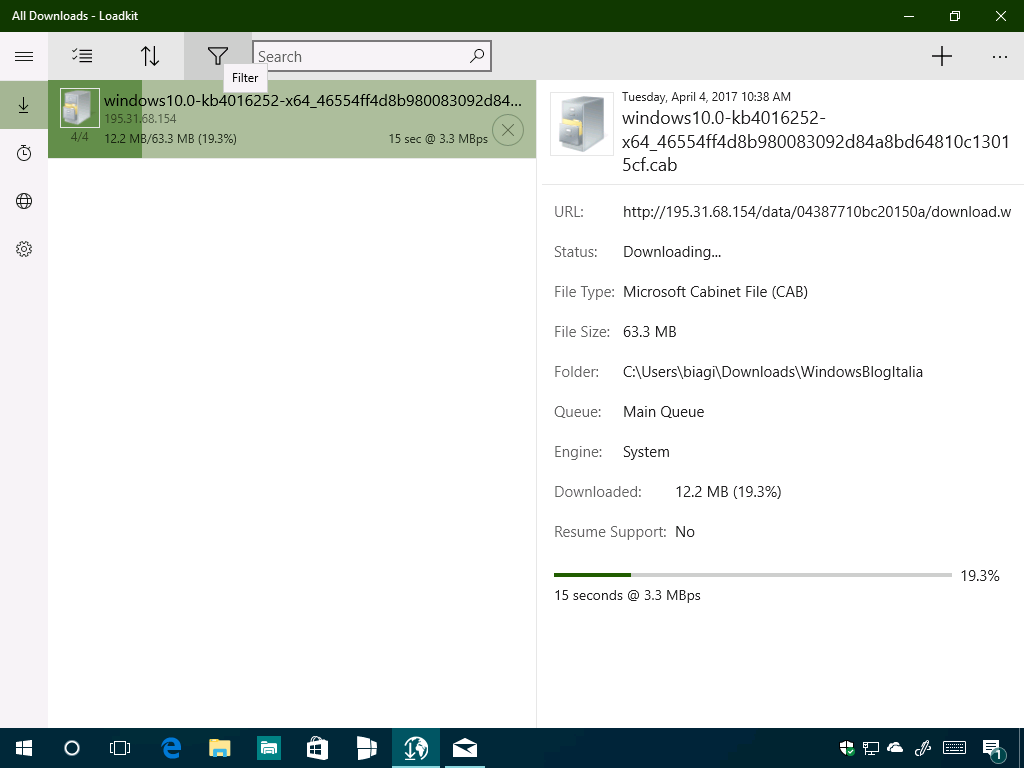
Task: Click the Downloading... status text
Action: point(672,251)
